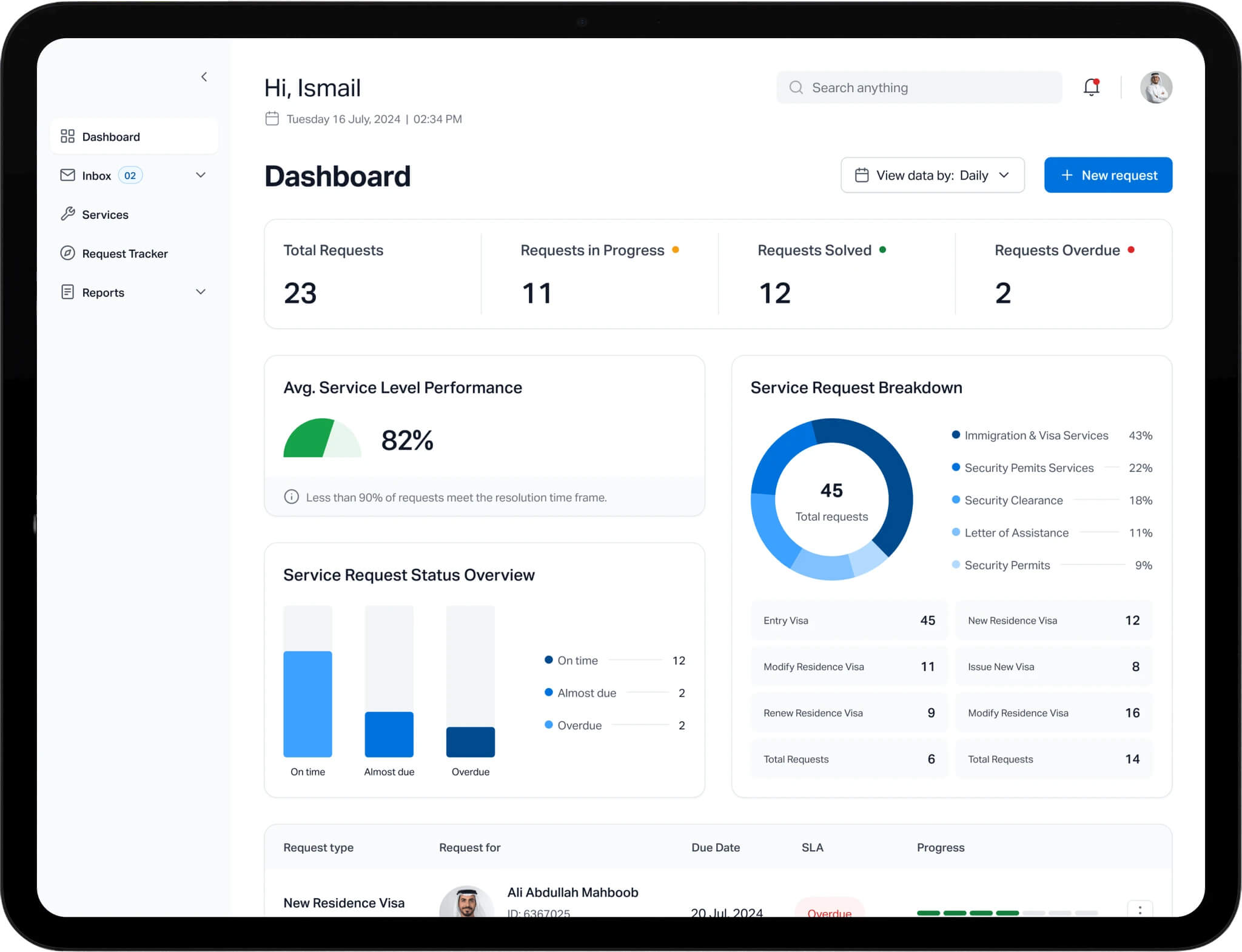Click the Search anything field
1242x952 pixels.
pos(919,88)
